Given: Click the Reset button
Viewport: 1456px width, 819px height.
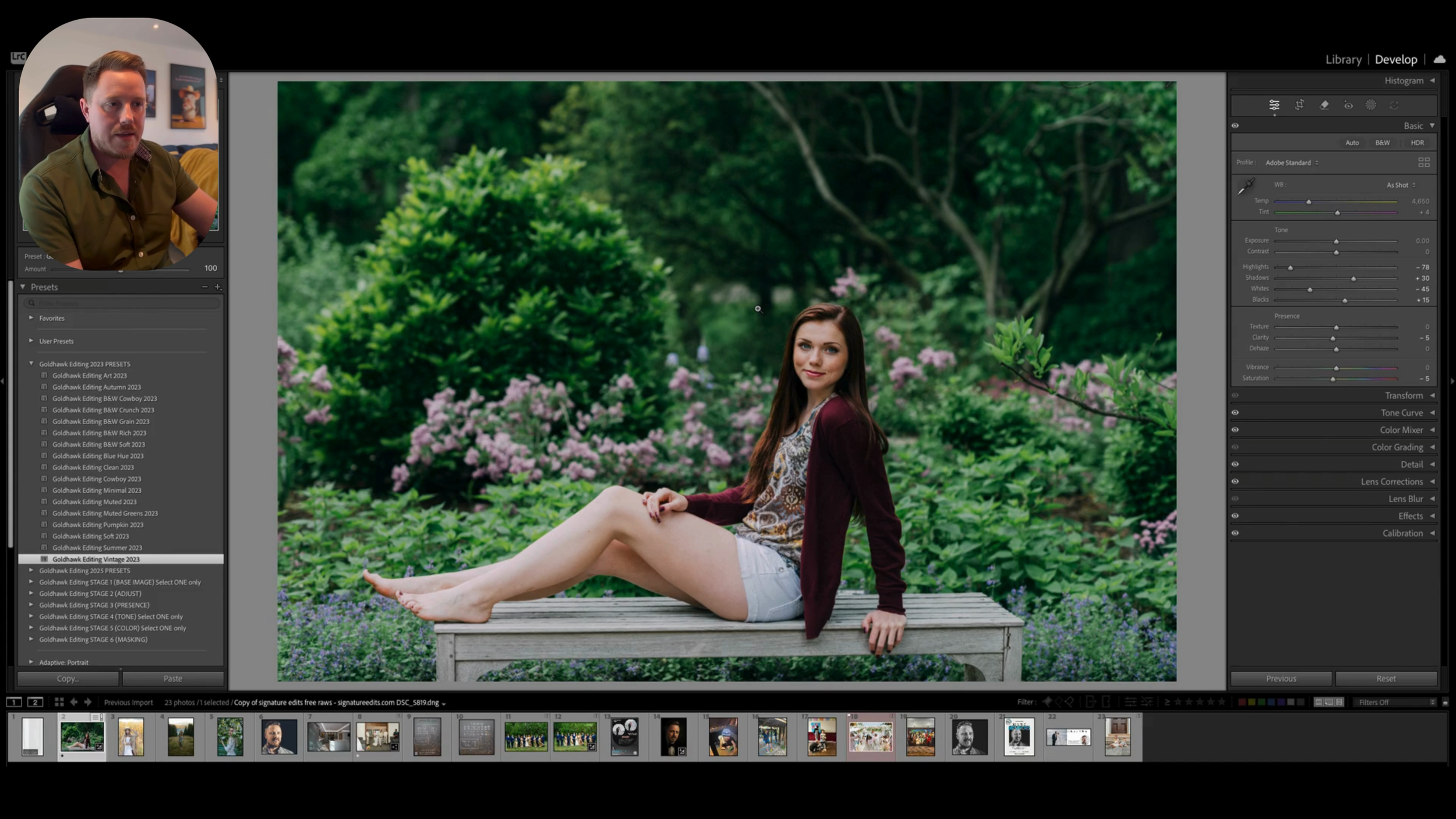Looking at the screenshot, I should point(1386,679).
